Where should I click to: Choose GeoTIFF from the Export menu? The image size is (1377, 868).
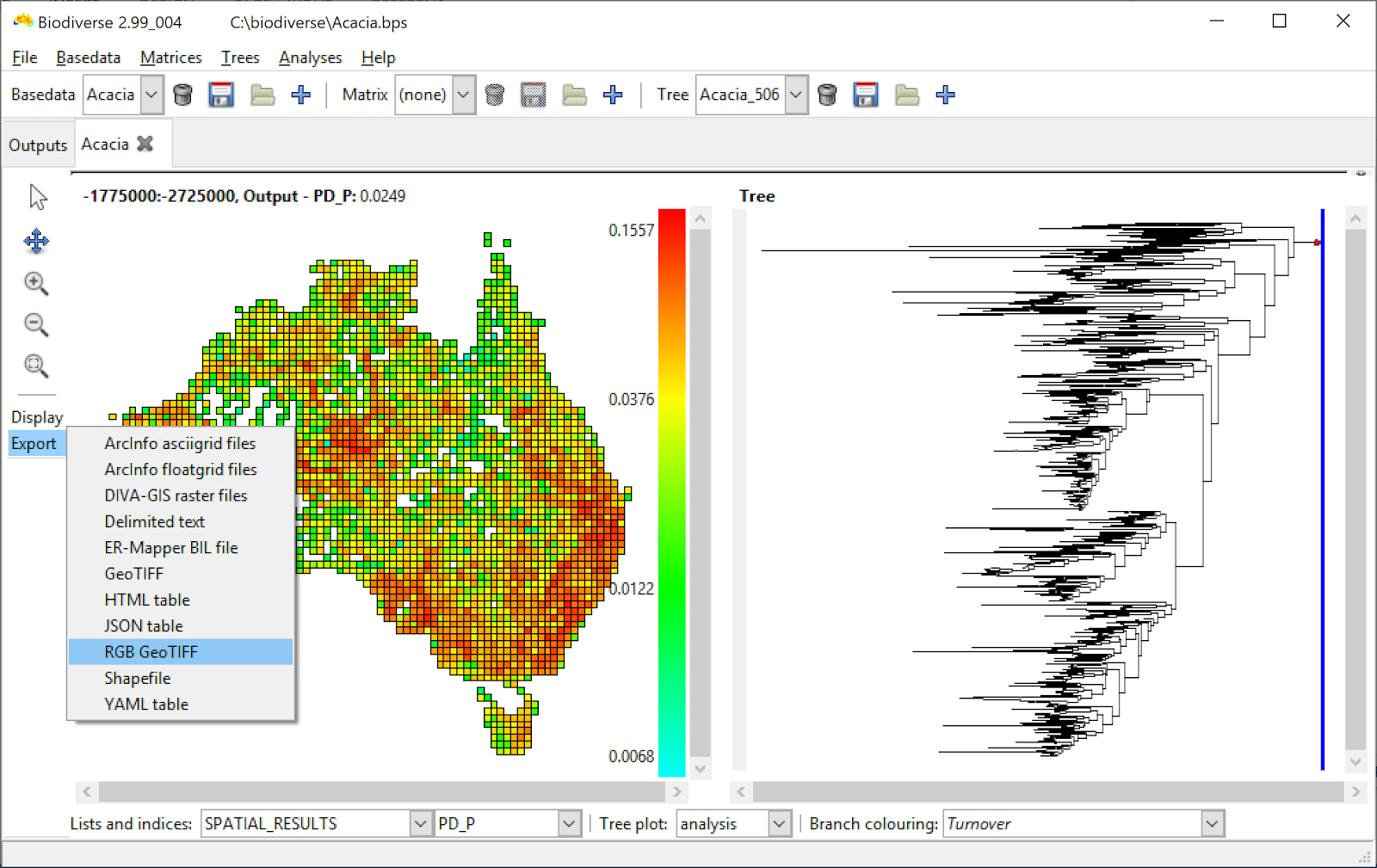[x=133, y=574]
